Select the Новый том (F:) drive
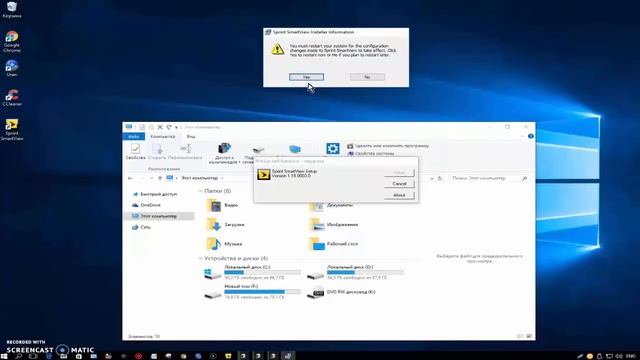The height and width of the screenshot is (360, 640). tap(252, 292)
